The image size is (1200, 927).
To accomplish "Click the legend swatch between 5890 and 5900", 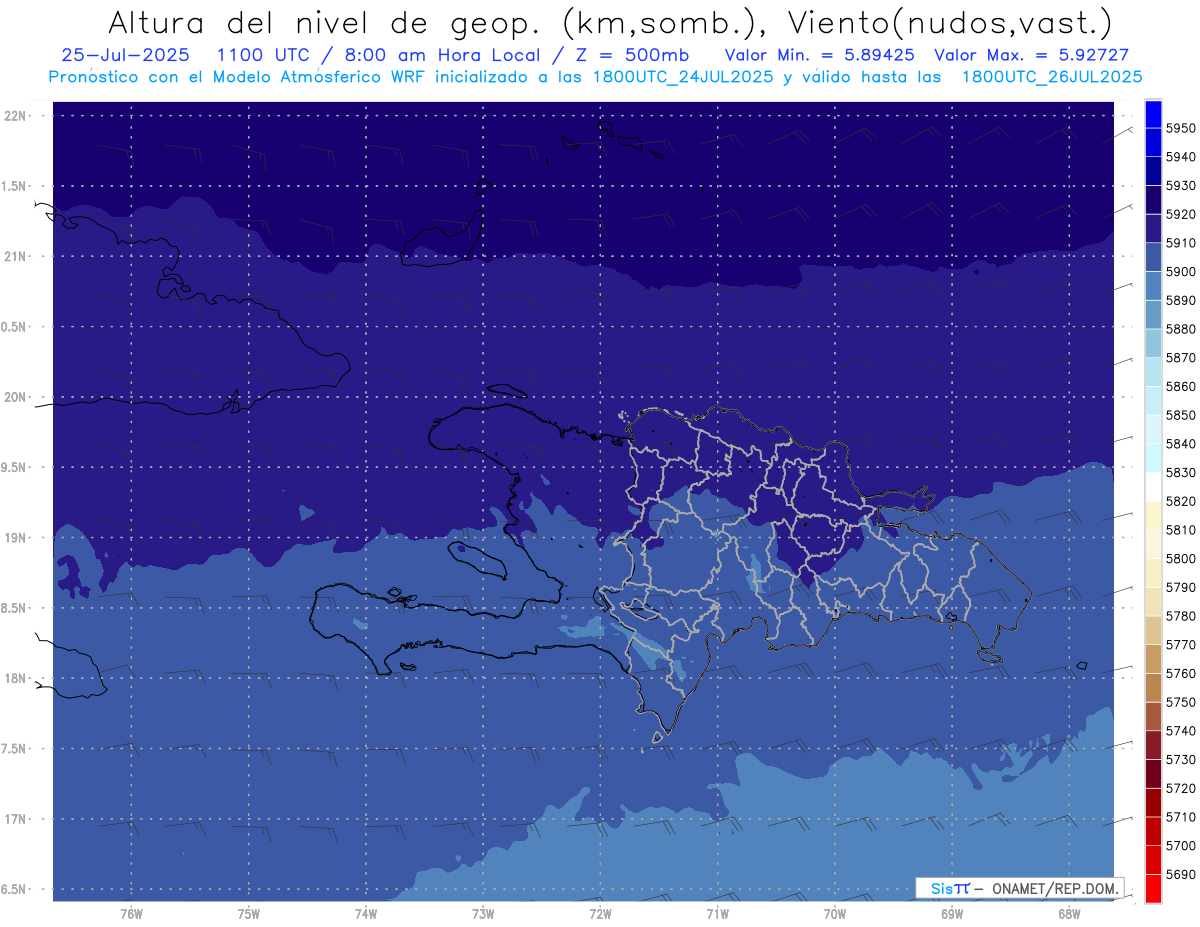I will coord(1153,286).
